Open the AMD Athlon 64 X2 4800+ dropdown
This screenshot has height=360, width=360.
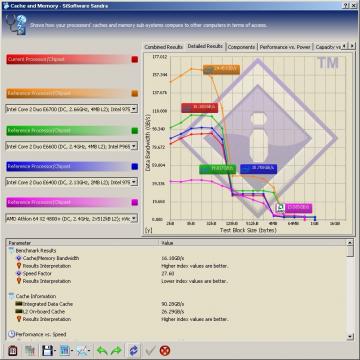point(134,219)
